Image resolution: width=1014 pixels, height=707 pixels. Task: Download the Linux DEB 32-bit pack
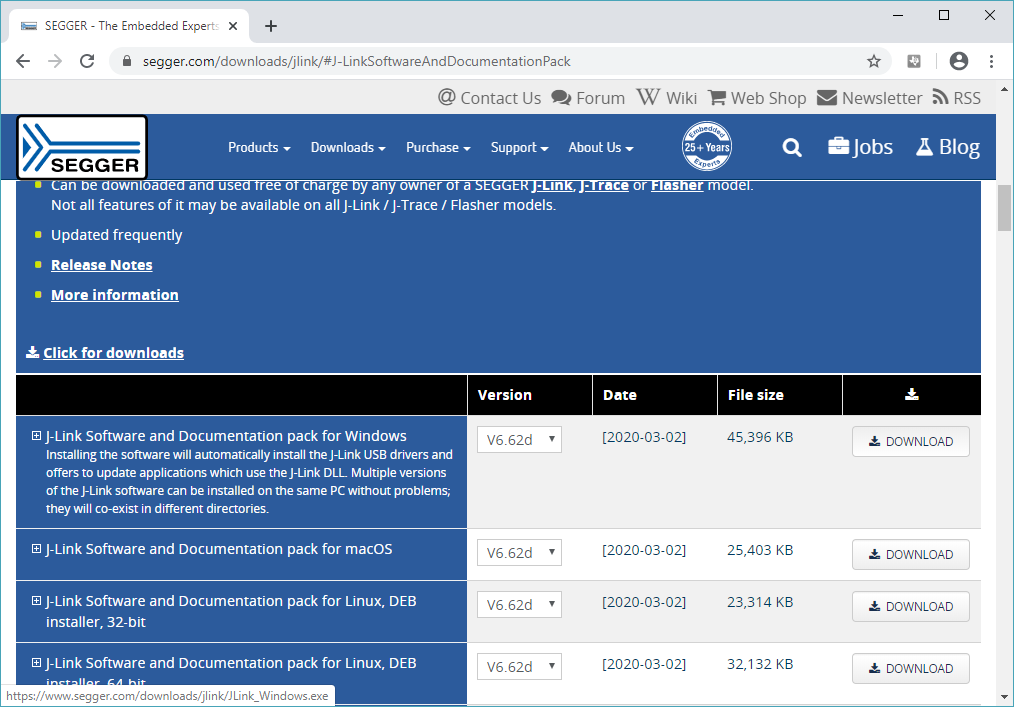tap(911, 606)
